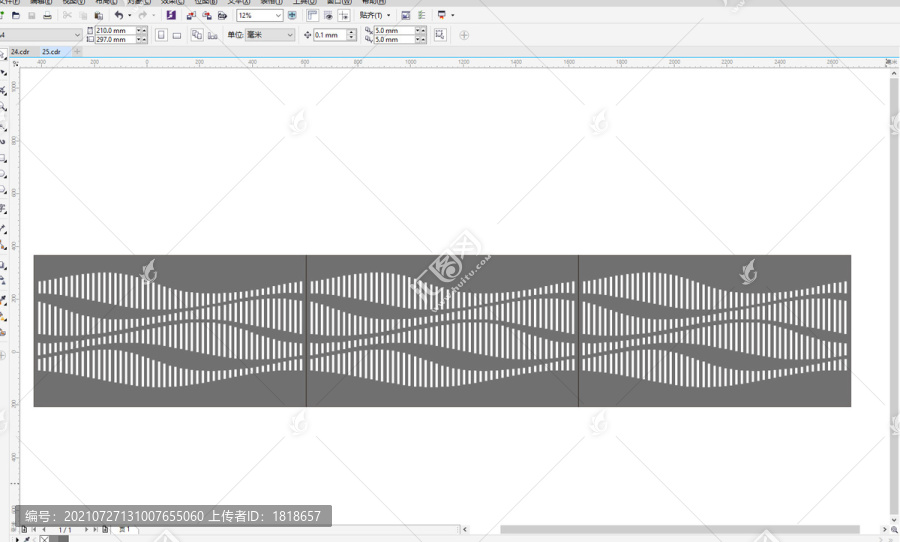Select the Rectangle tool

pos(3,158)
